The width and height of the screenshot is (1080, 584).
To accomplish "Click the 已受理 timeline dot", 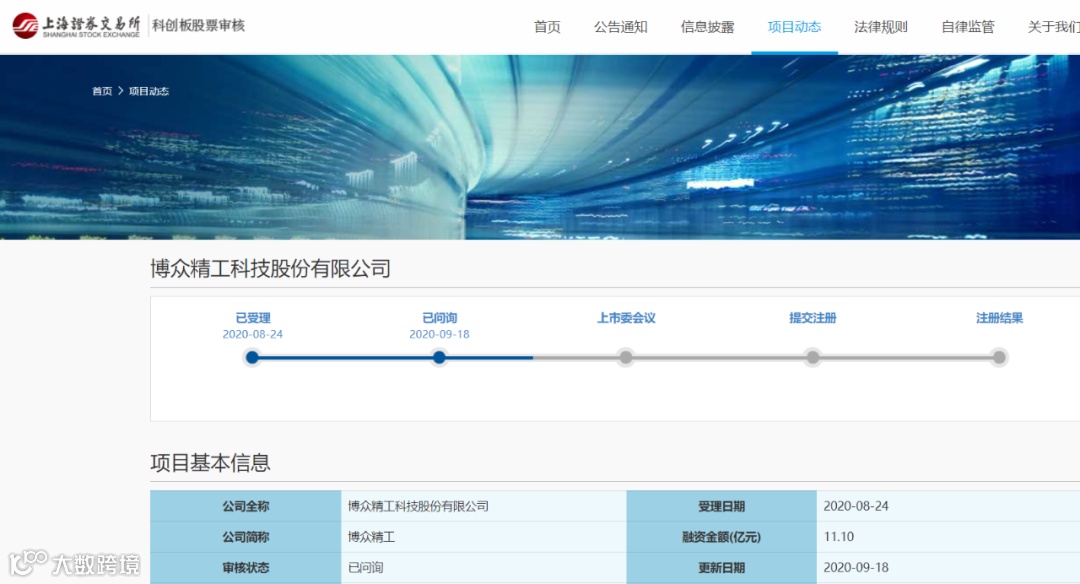I will pyautogui.click(x=252, y=357).
